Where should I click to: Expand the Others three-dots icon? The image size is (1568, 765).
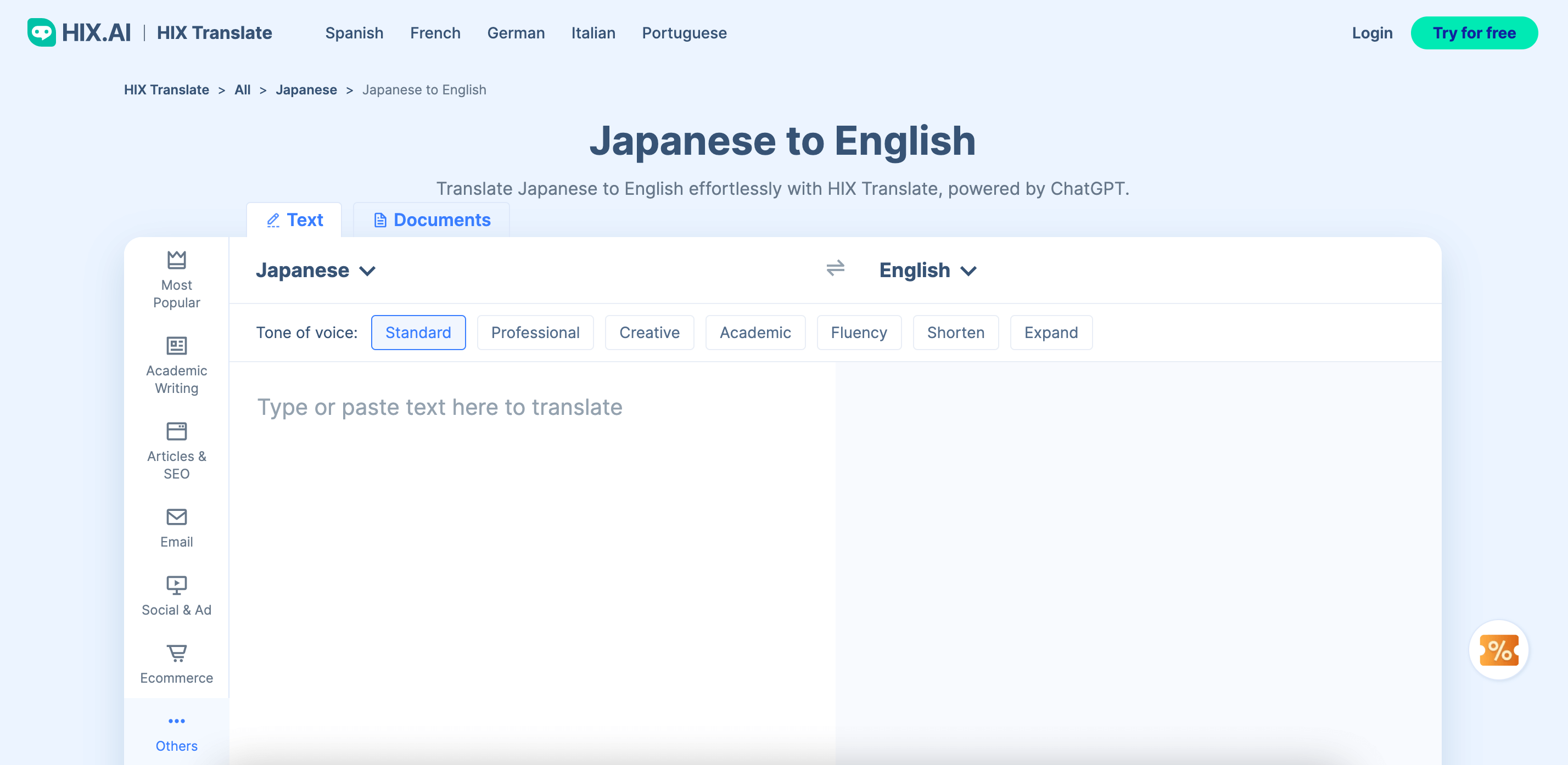(177, 721)
